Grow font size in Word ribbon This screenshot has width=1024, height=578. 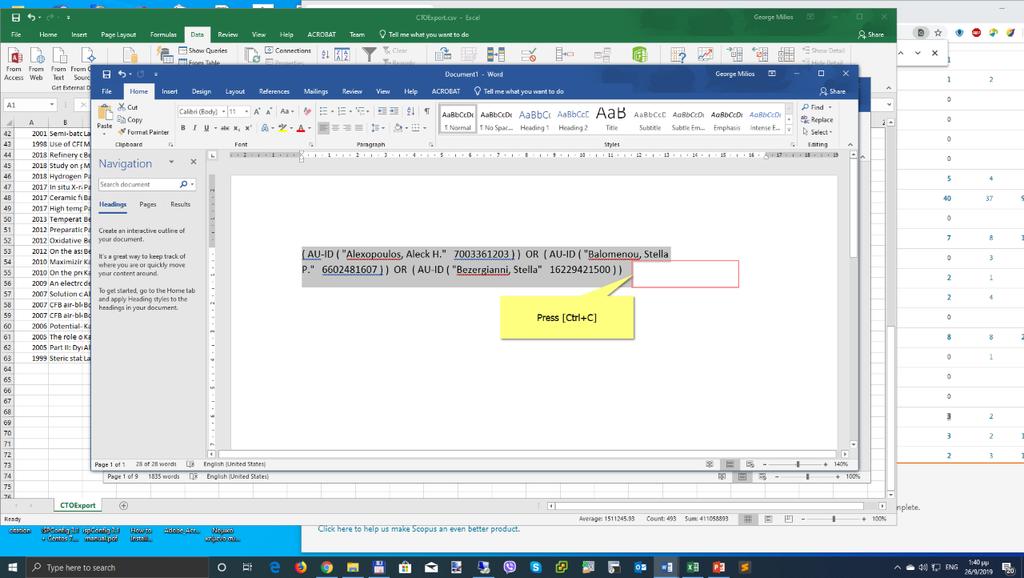pos(257,112)
